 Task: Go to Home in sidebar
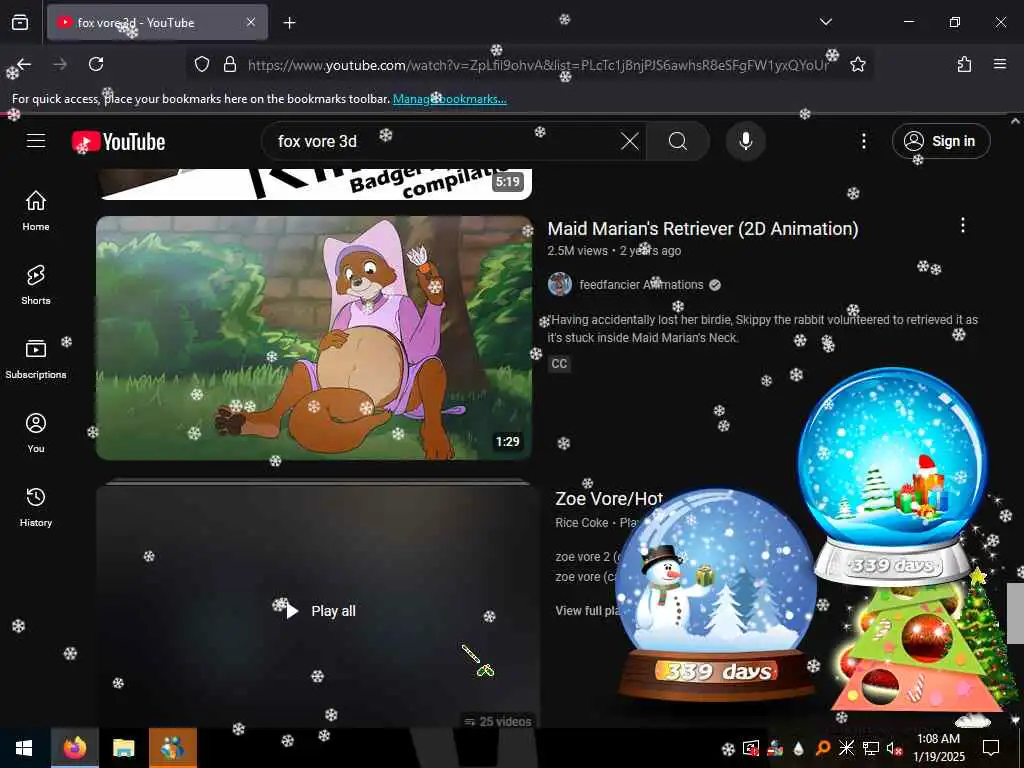(x=36, y=210)
